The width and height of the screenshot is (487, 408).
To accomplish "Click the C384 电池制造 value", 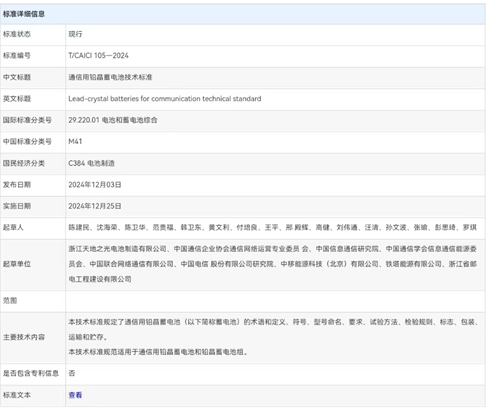I will (91, 163).
